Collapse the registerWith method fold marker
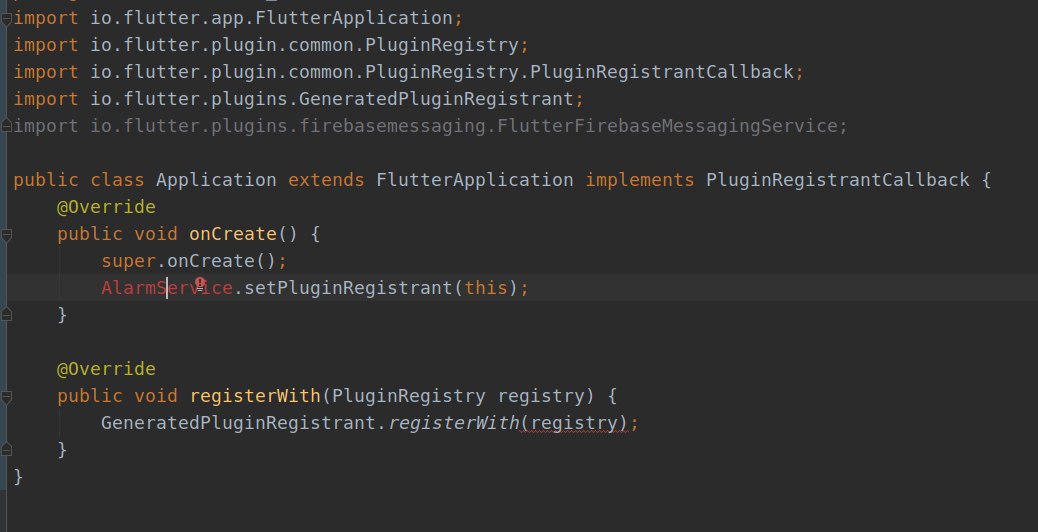This screenshot has width=1038, height=532. 6,396
